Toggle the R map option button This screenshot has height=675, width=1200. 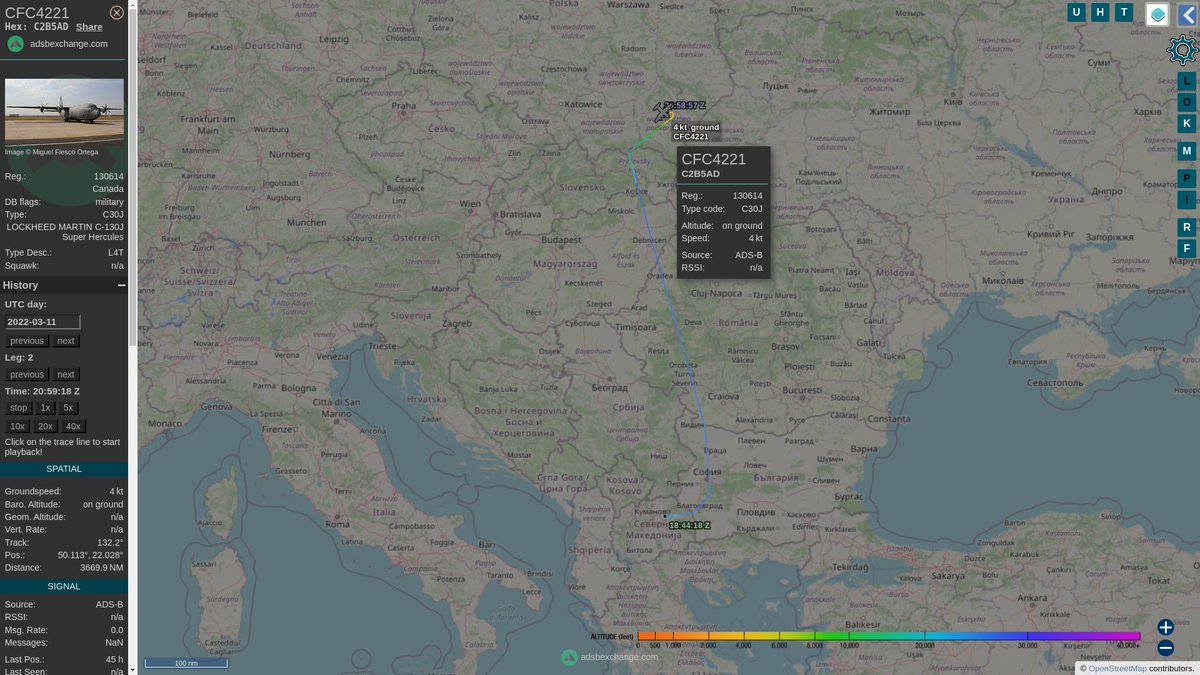coord(1187,227)
